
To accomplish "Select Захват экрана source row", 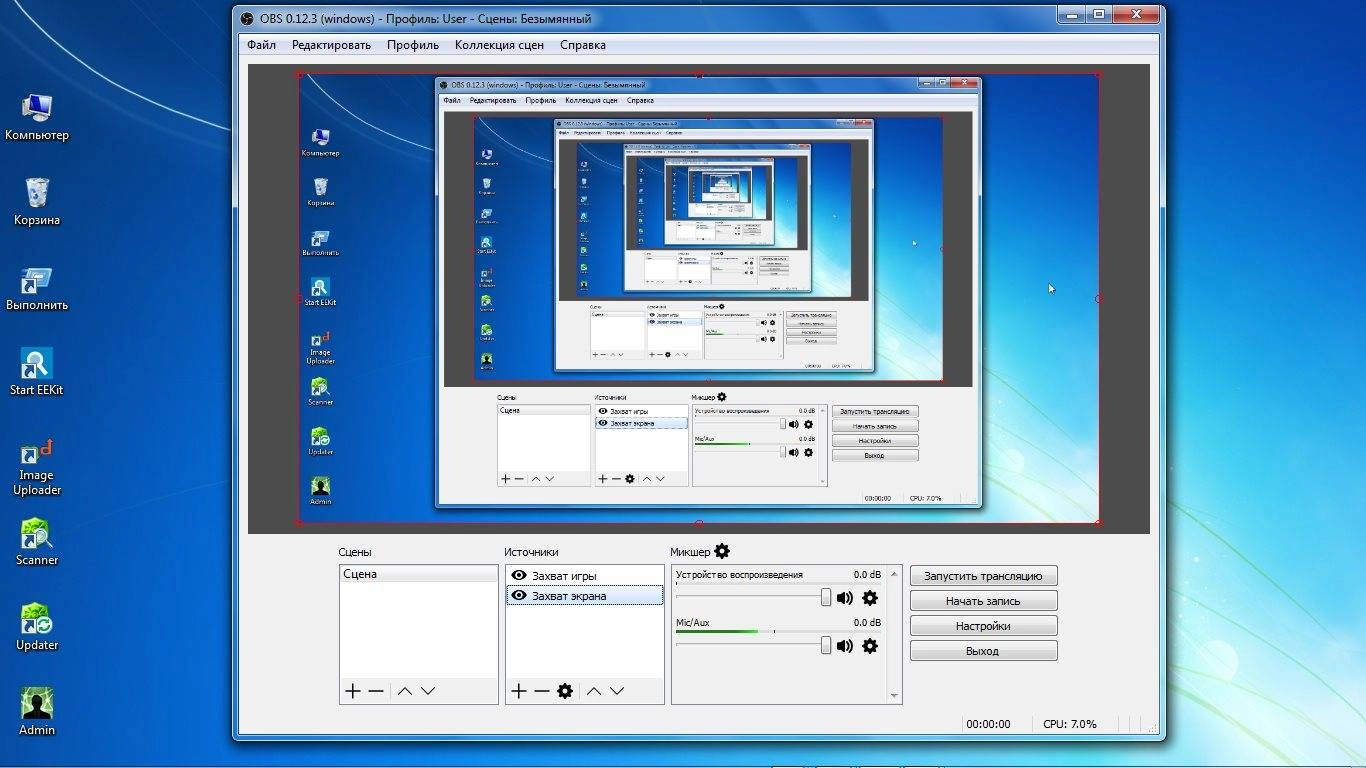I will coord(584,596).
